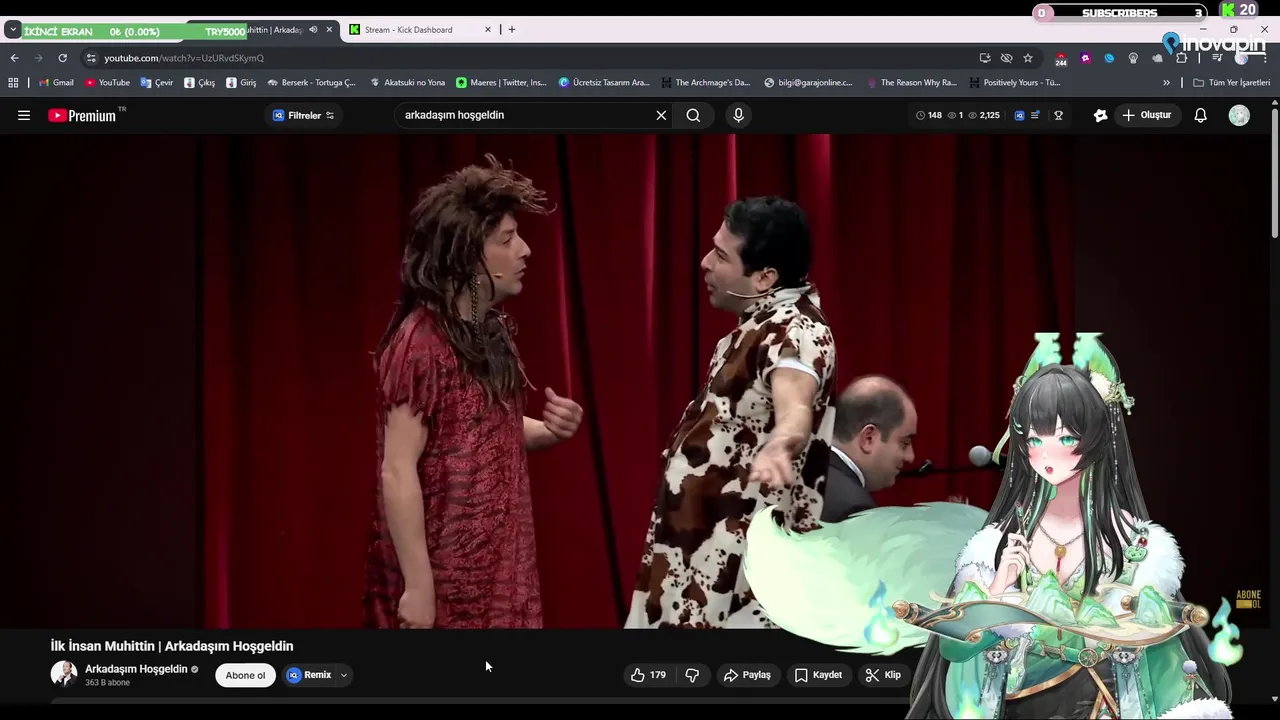Image resolution: width=1280 pixels, height=720 pixels.
Task: Open the notifications bell
Action: (1201, 115)
